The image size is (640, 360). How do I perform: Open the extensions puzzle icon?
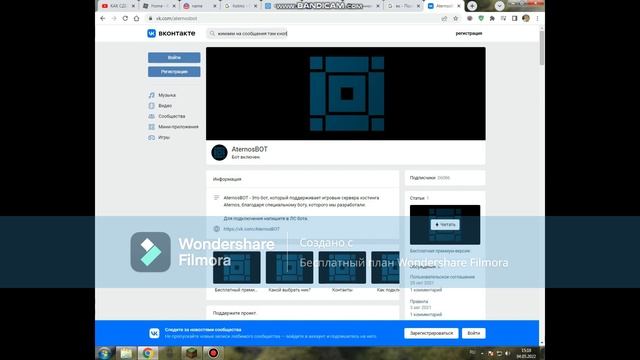pos(492,18)
